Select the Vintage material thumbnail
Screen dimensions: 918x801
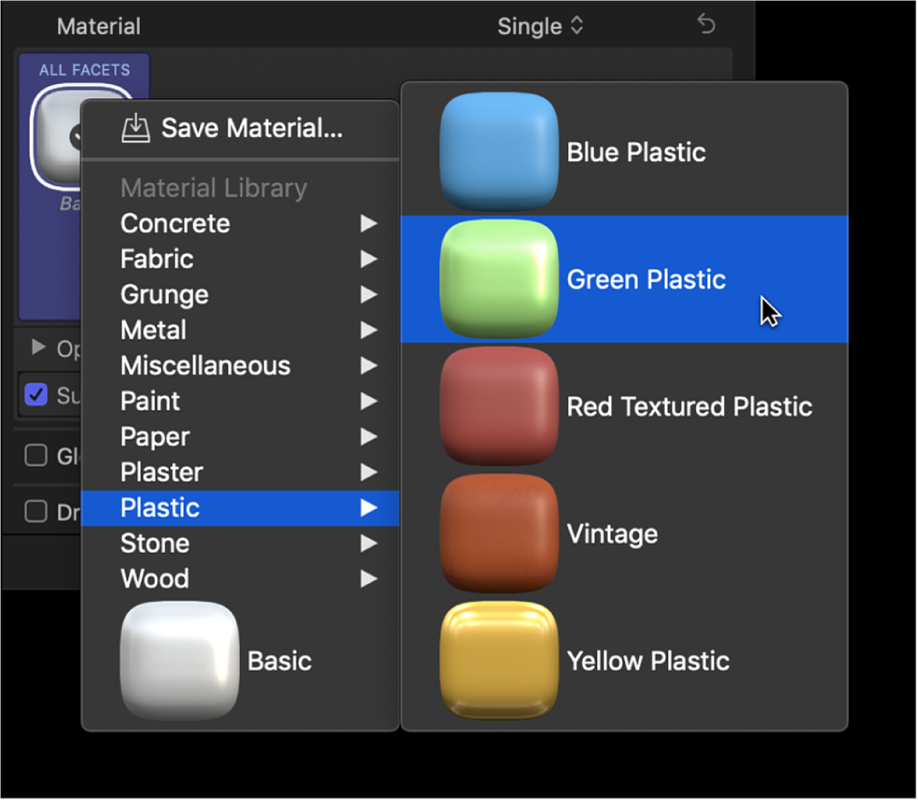click(498, 533)
